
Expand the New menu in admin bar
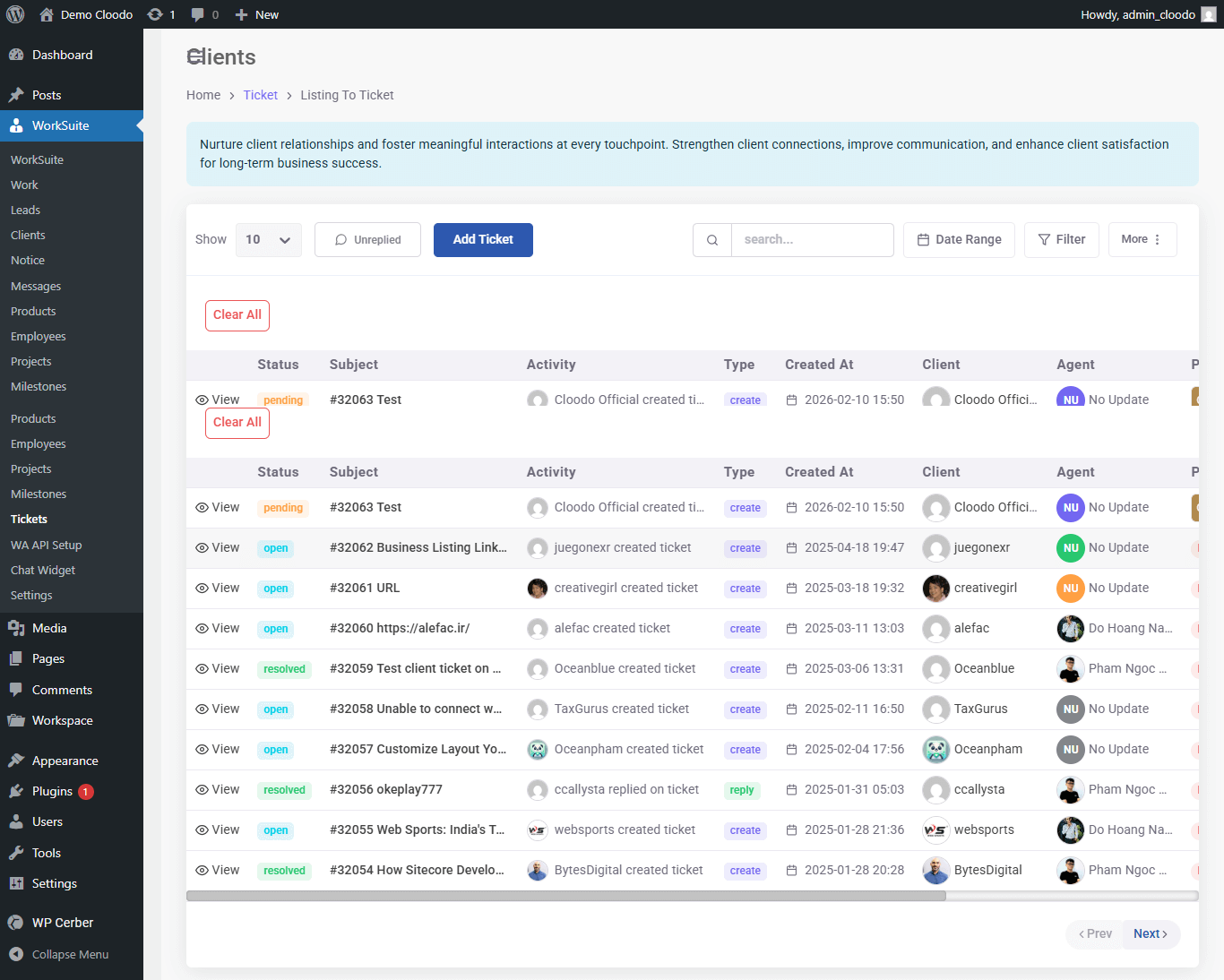coord(256,13)
